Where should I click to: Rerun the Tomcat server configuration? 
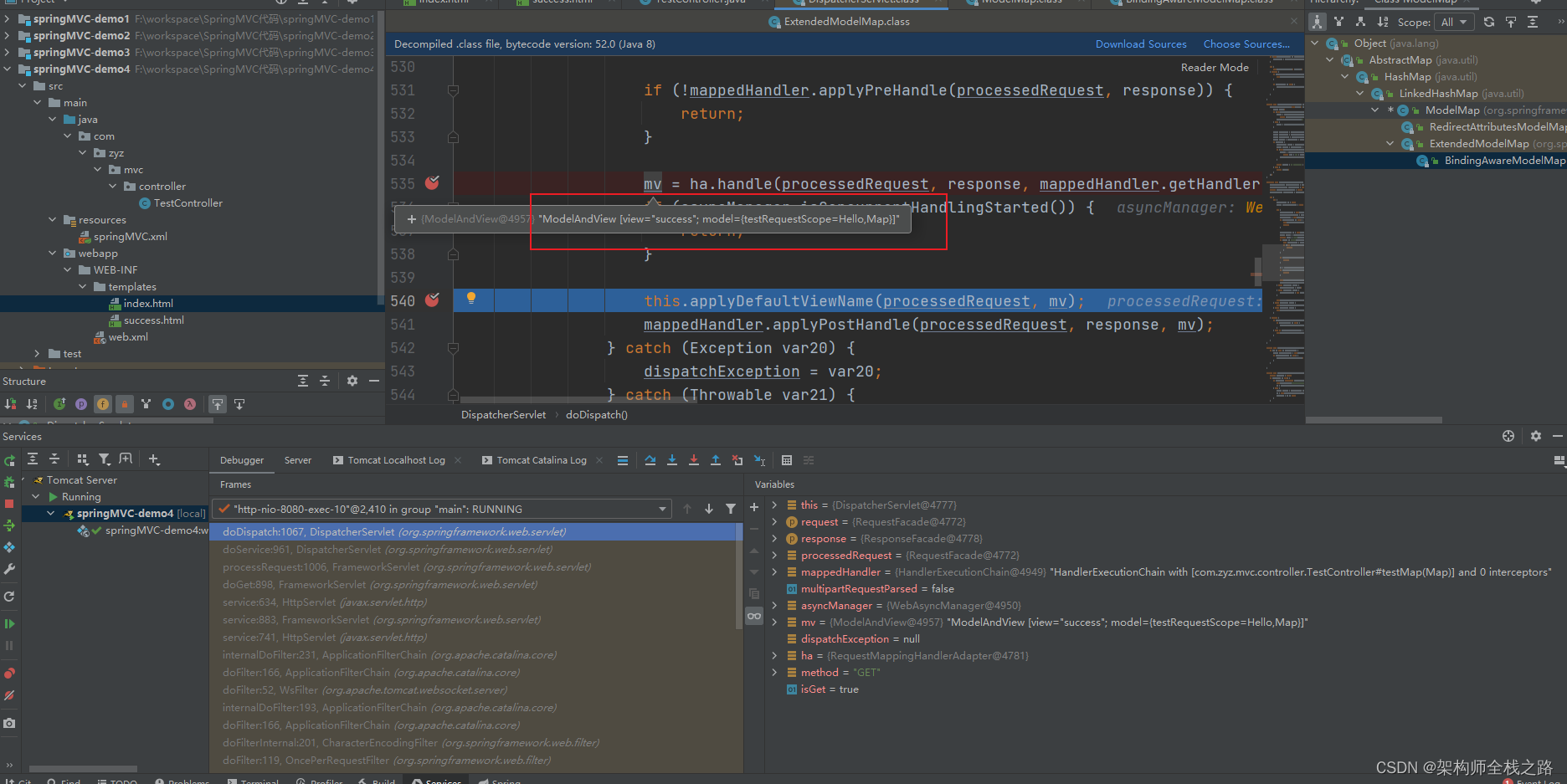9,461
